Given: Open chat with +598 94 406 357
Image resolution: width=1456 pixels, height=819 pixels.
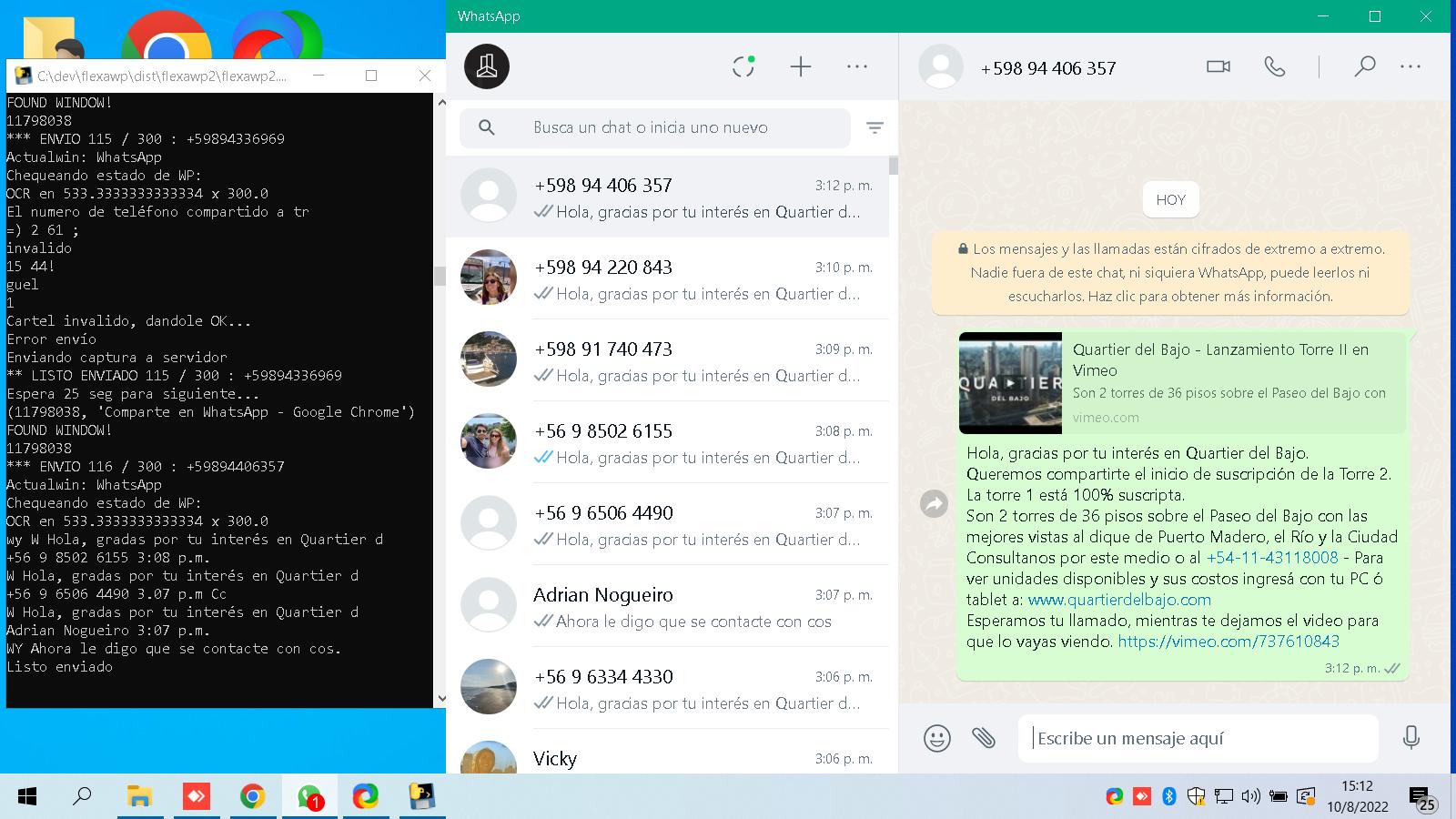Looking at the screenshot, I should (x=667, y=197).
